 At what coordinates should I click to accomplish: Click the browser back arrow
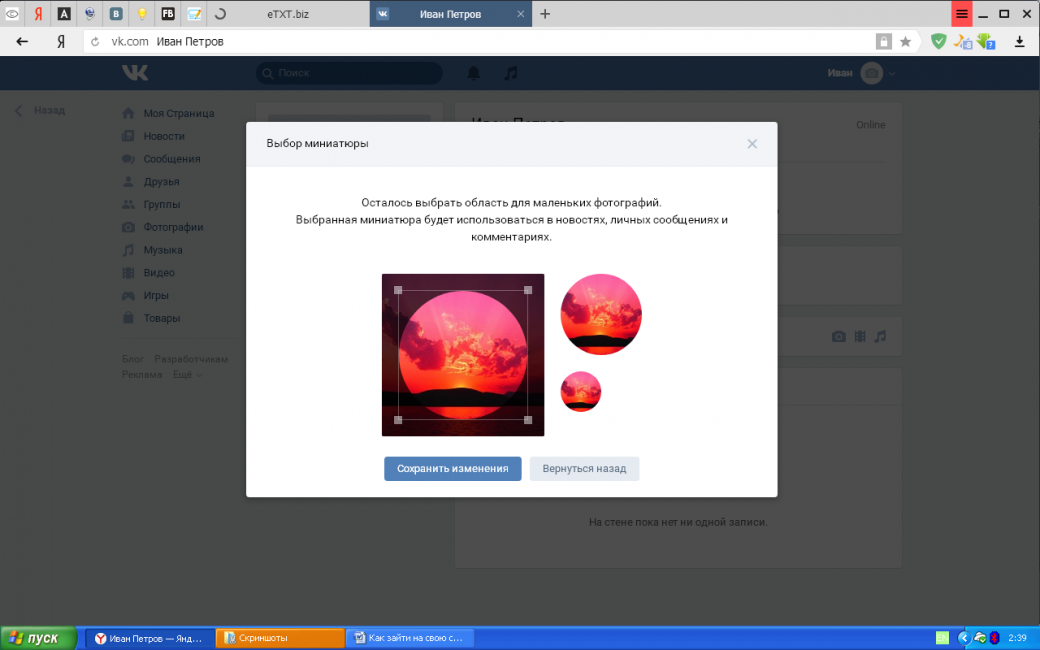[22, 42]
